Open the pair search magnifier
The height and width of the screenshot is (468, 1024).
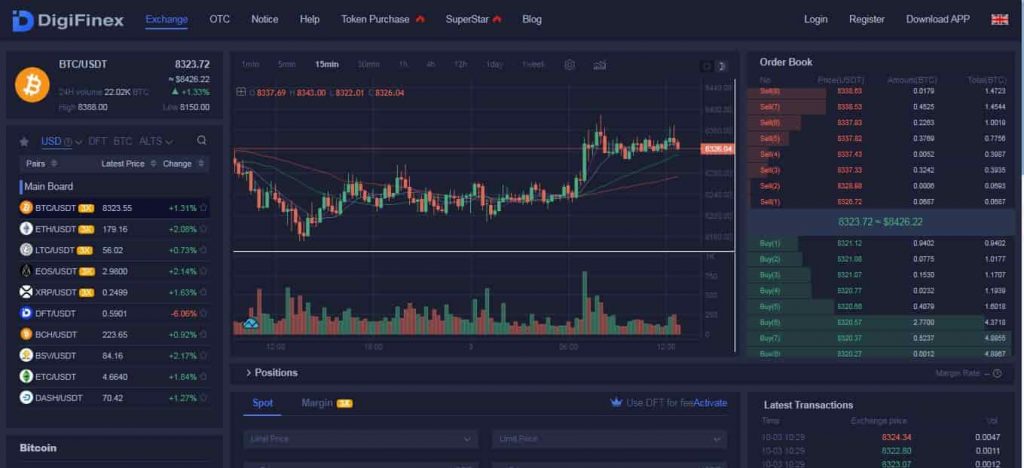point(202,141)
